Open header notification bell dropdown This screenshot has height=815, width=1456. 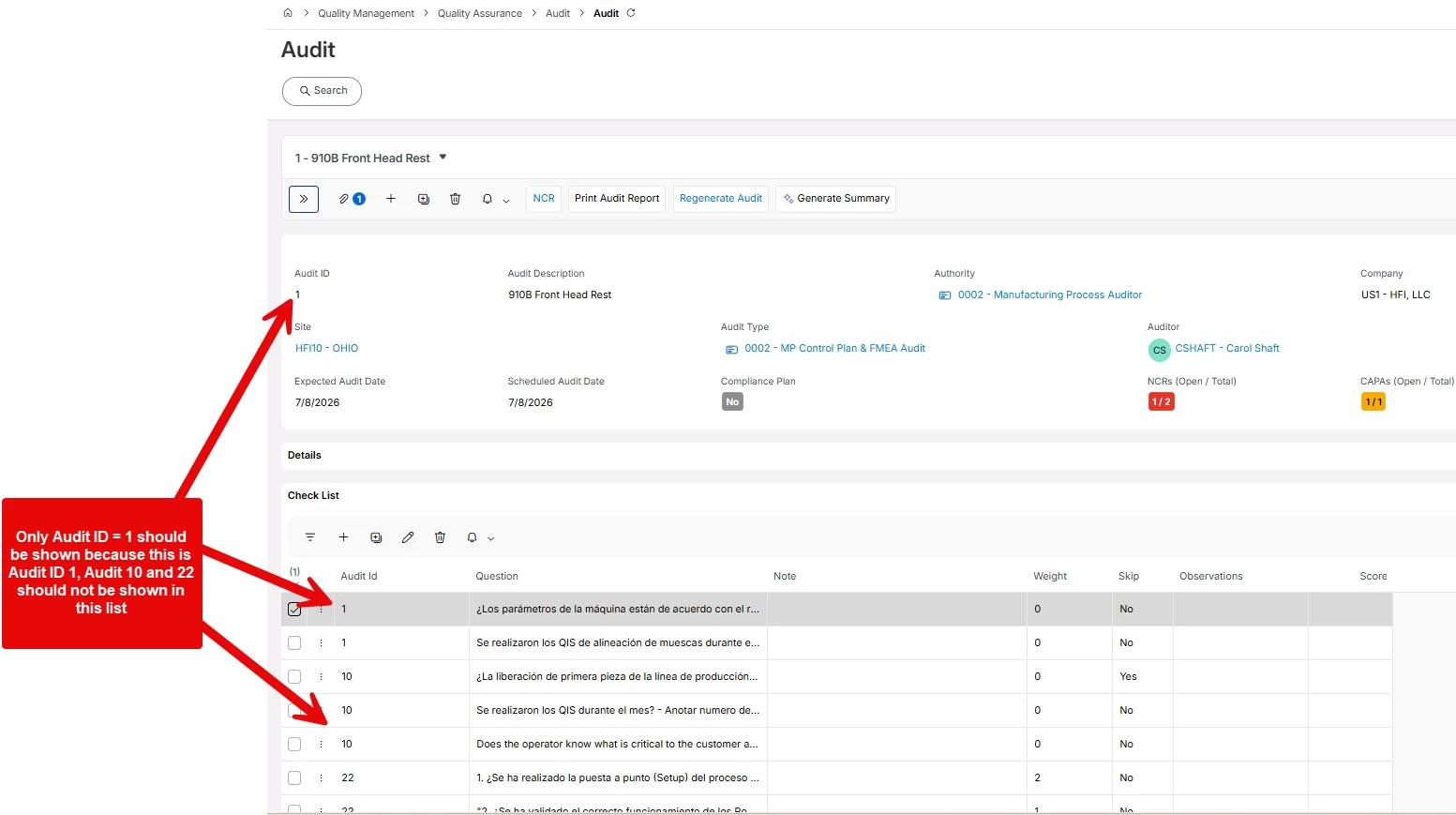pos(495,199)
